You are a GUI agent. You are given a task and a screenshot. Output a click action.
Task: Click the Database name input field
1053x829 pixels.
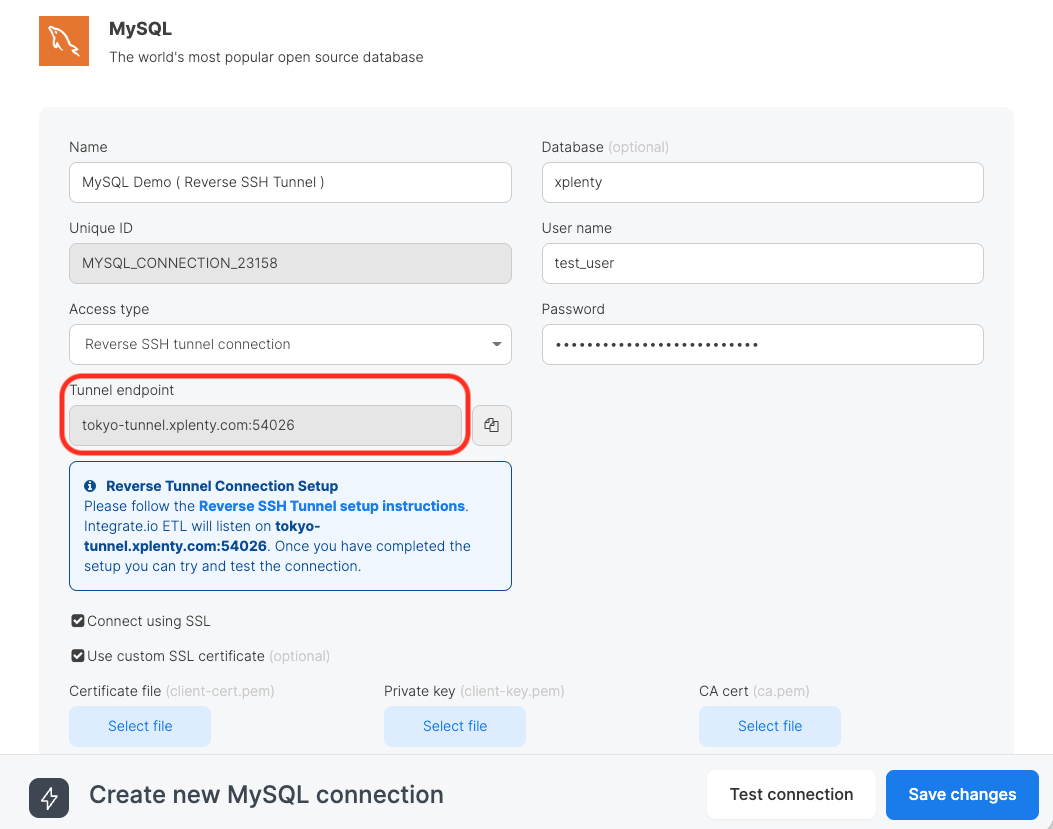[762, 183]
